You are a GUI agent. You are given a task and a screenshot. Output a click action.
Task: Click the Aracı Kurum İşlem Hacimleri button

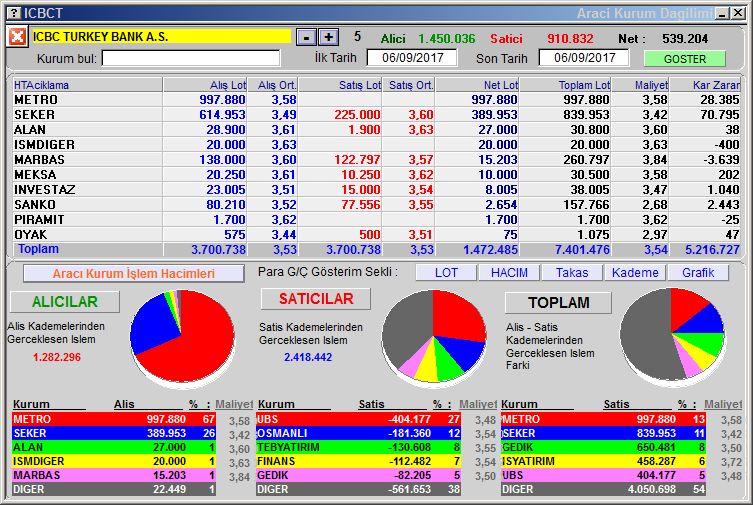tap(134, 274)
